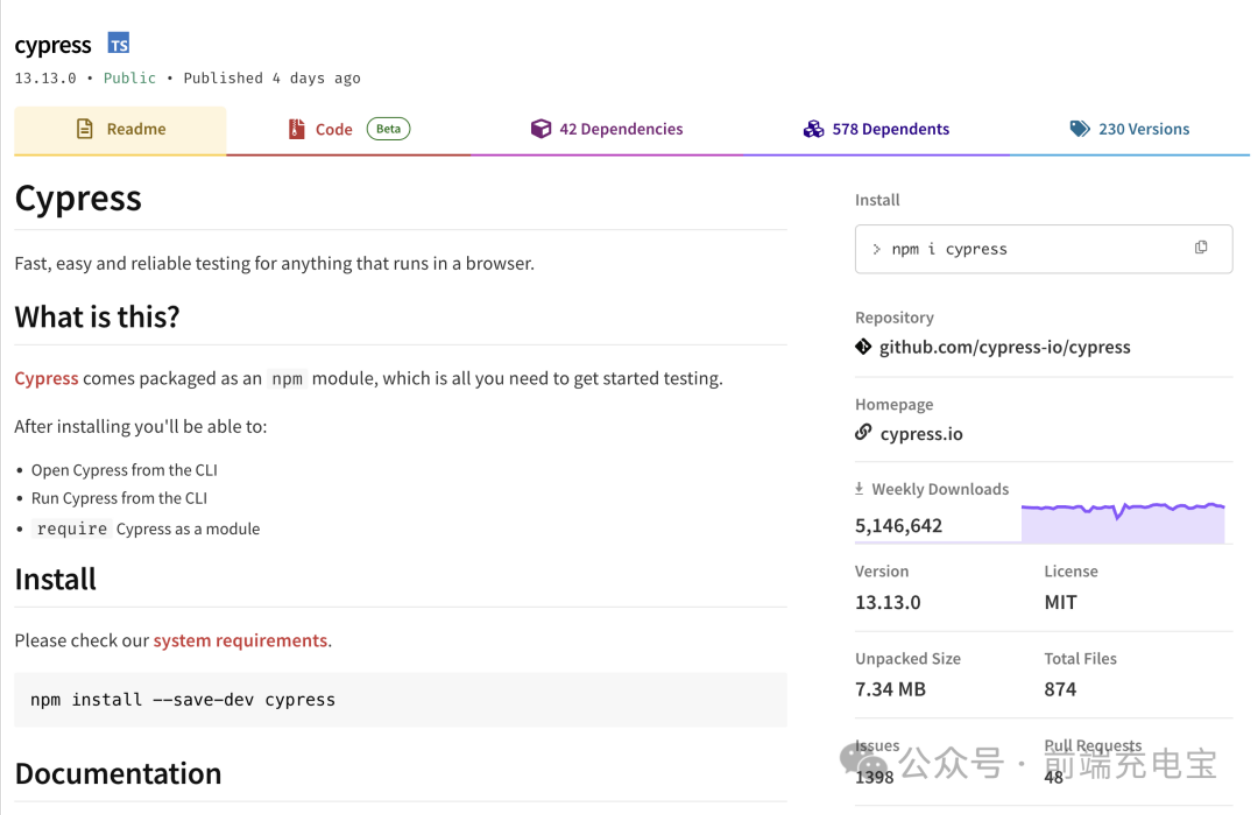Switch to the Code tab
1257x815 pixels.
coord(349,130)
